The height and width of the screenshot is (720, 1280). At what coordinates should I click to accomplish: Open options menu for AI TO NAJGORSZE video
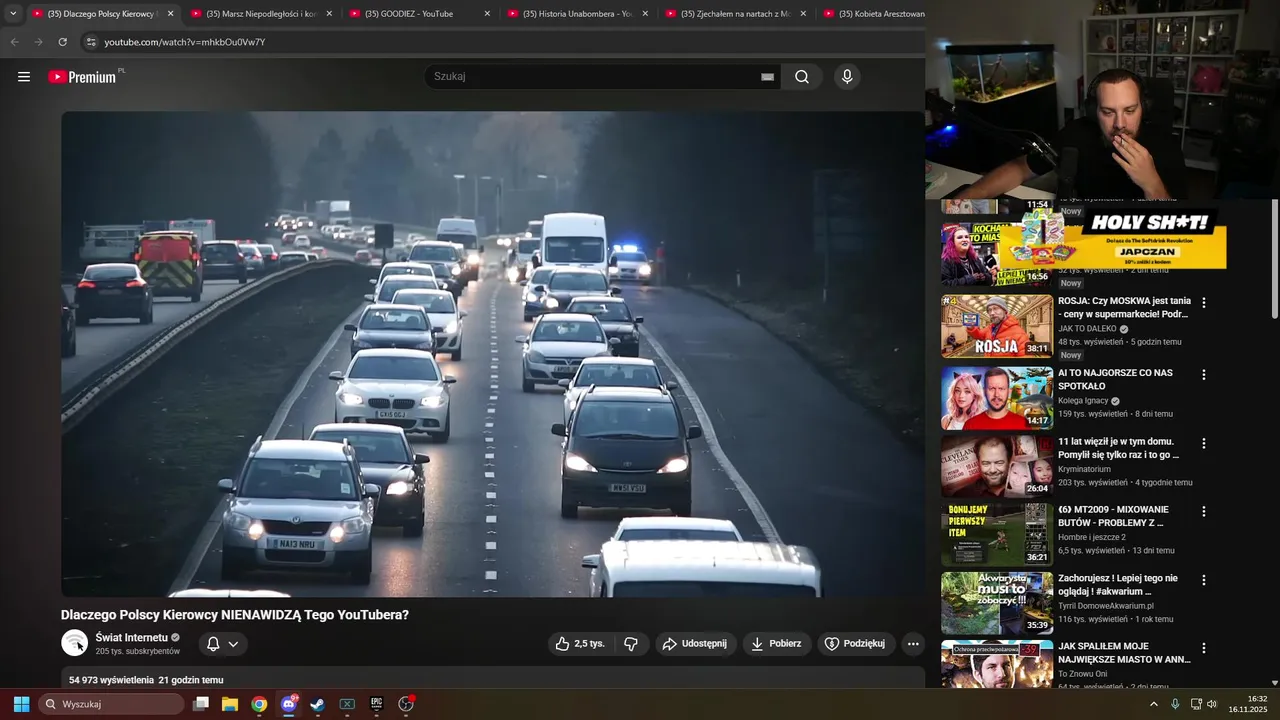pos(1204,375)
